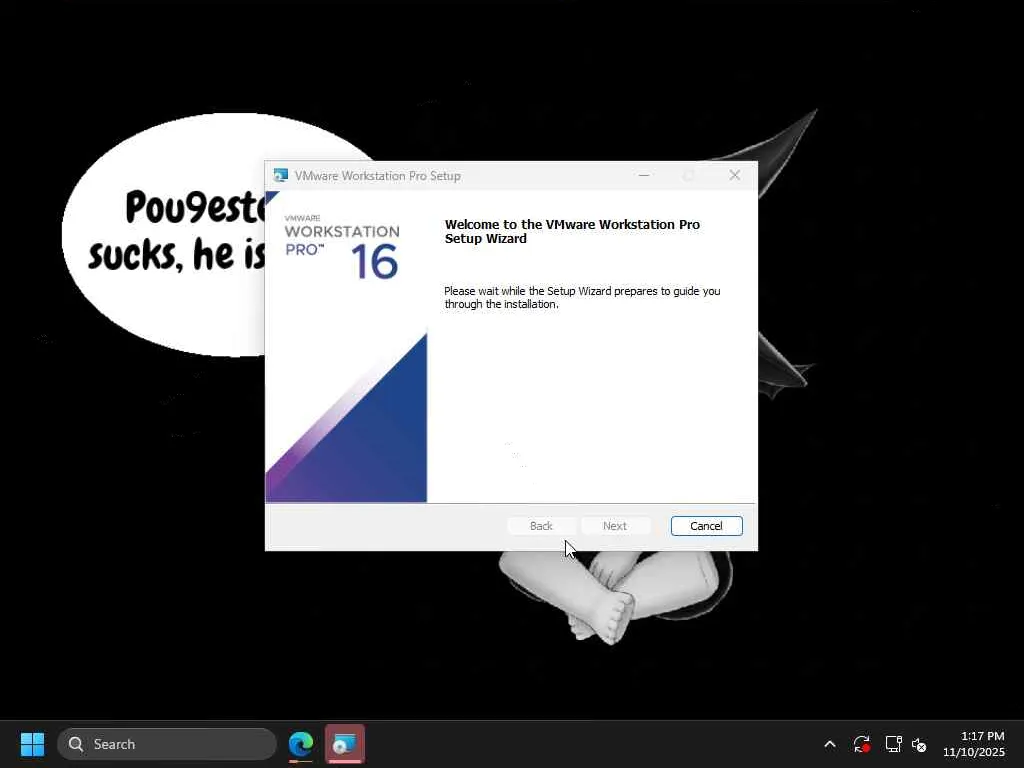Viewport: 1024px width, 768px height.
Task: Show hidden icons in system tray
Action: click(829, 744)
